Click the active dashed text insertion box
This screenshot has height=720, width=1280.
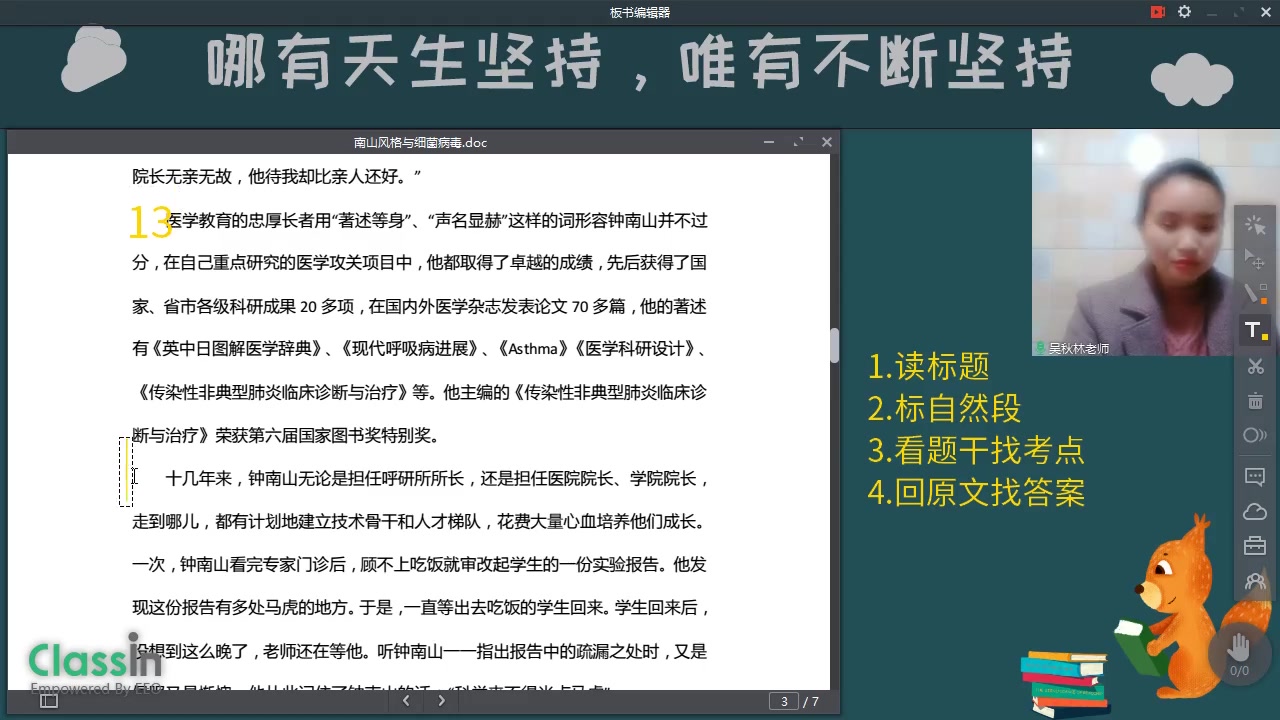point(126,472)
